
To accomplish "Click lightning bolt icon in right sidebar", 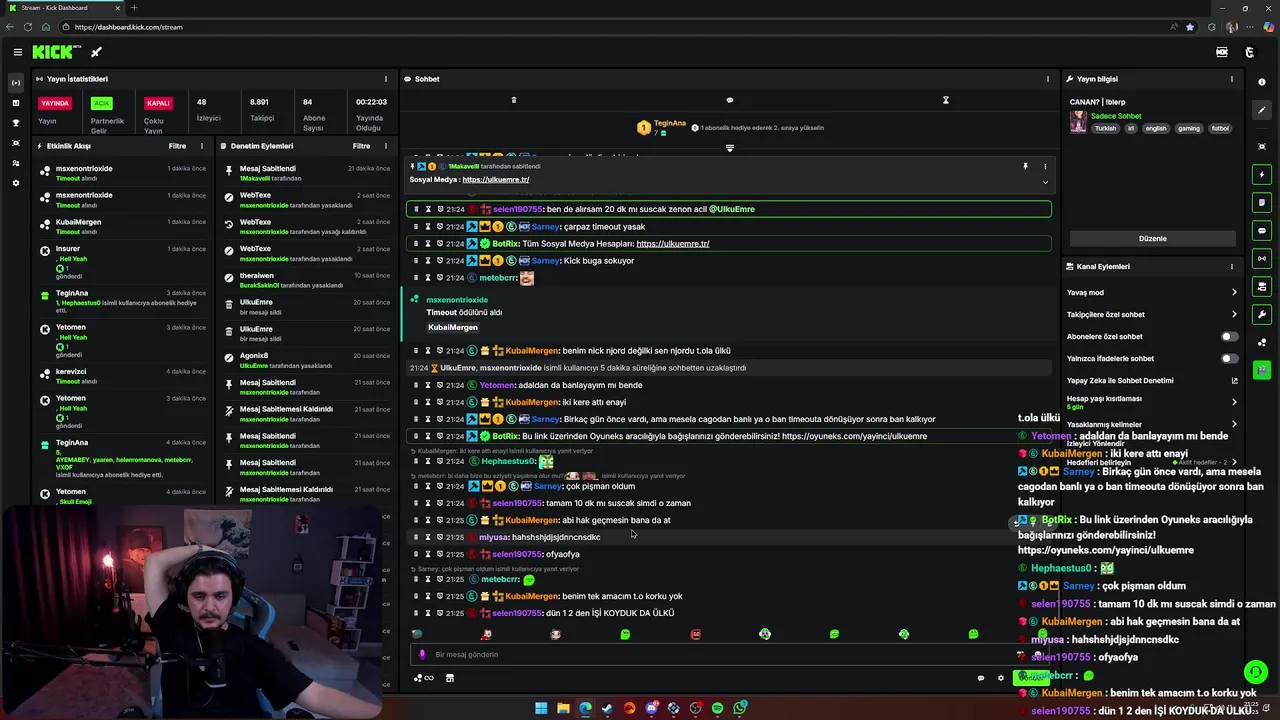I will (x=1262, y=174).
